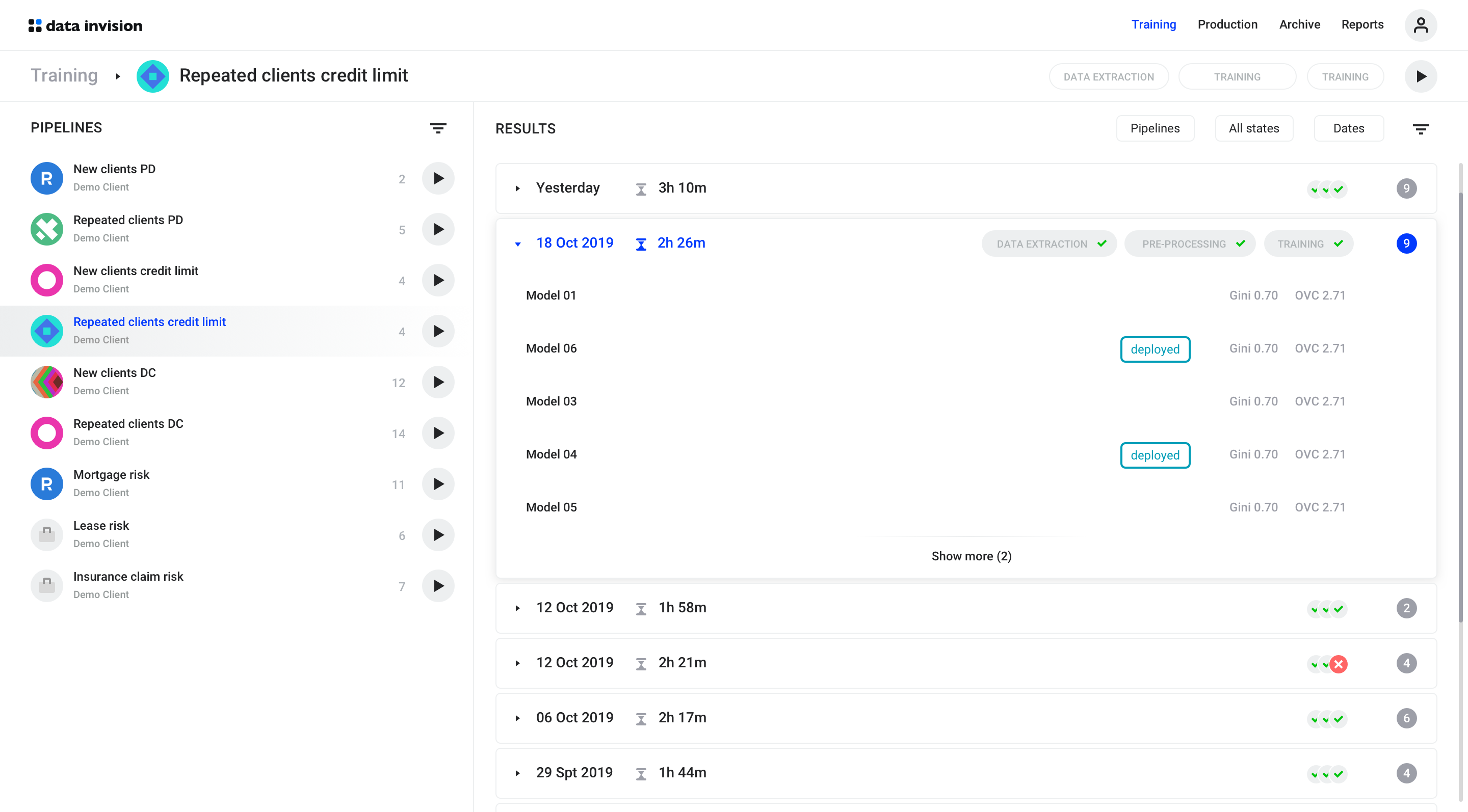Viewport: 1468px width, 812px height.
Task: Click the status checkmarks on Yesterday run
Action: pos(1327,189)
